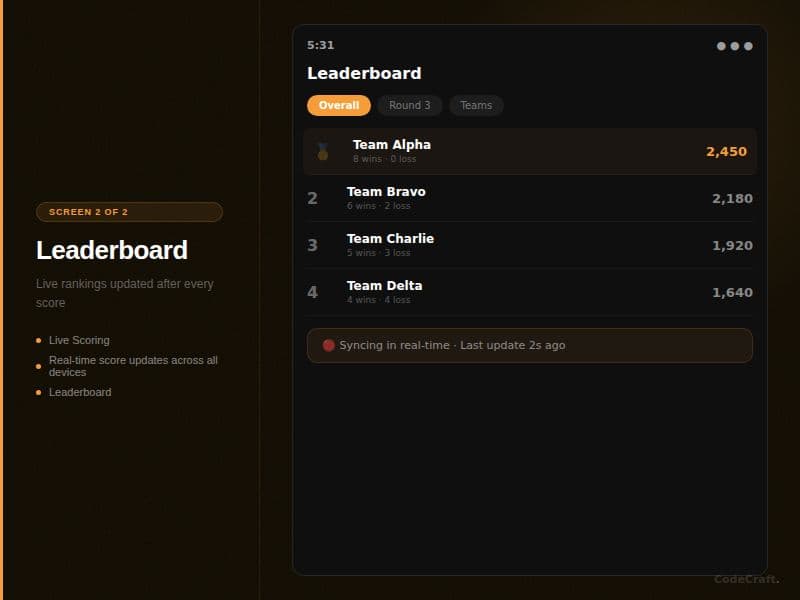
Task: Click Team Alpha's score 2,450
Action: click(727, 152)
